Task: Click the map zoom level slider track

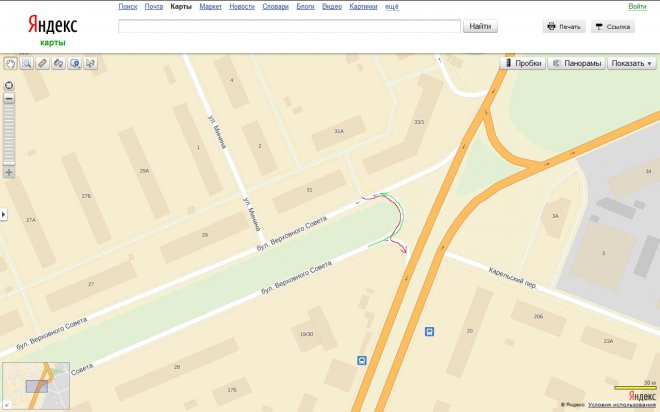Action: tap(9, 135)
